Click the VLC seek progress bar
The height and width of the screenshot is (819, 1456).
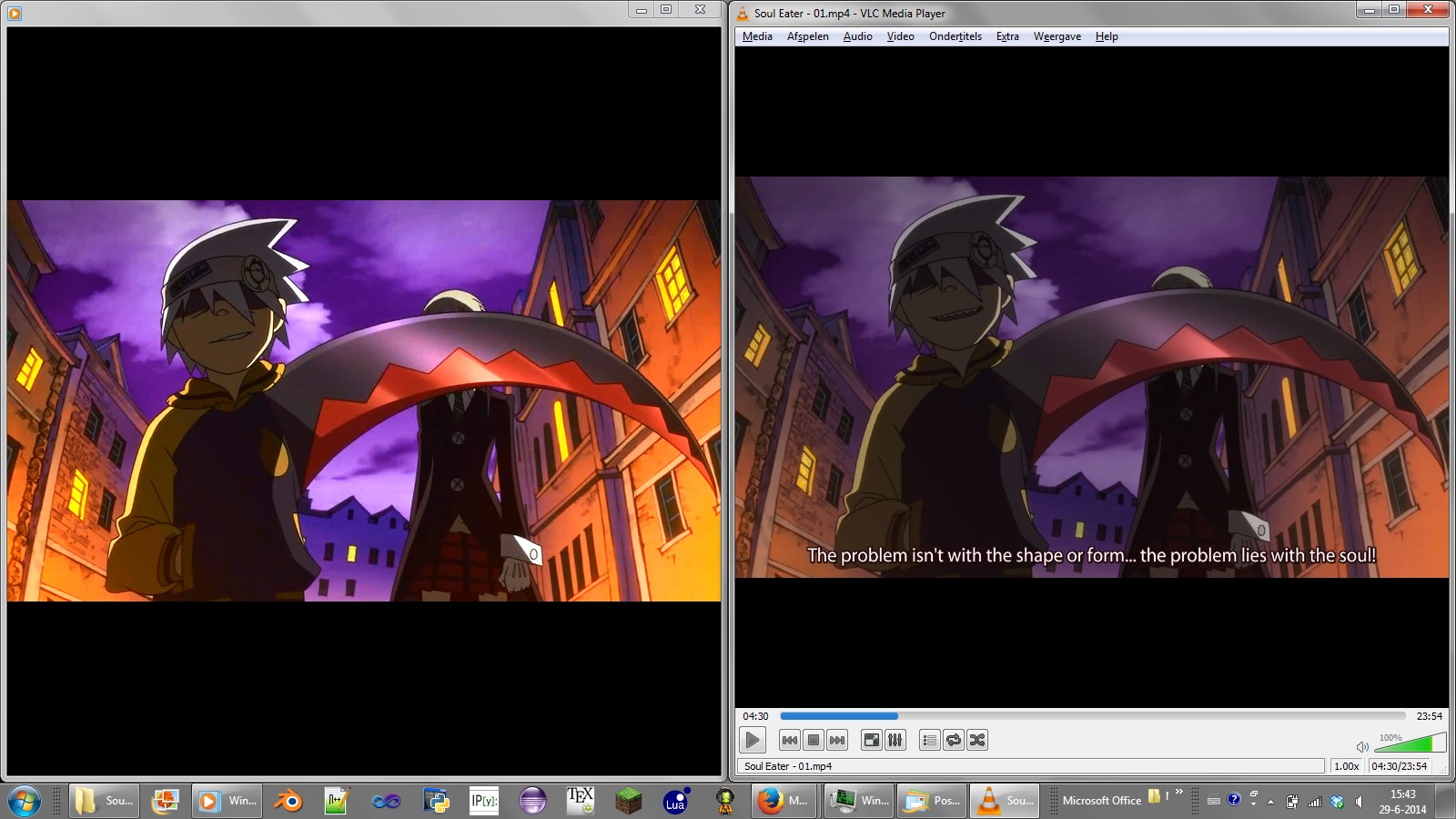[x=1093, y=716]
